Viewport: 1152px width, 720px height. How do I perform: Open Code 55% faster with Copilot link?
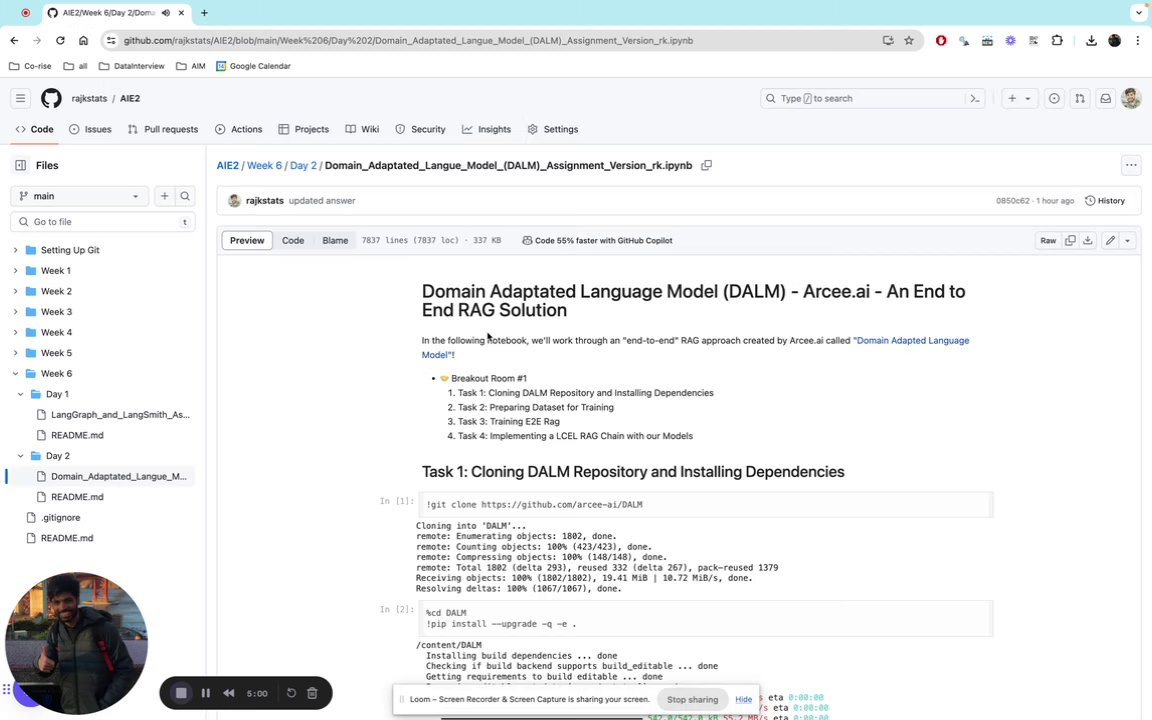tap(597, 240)
